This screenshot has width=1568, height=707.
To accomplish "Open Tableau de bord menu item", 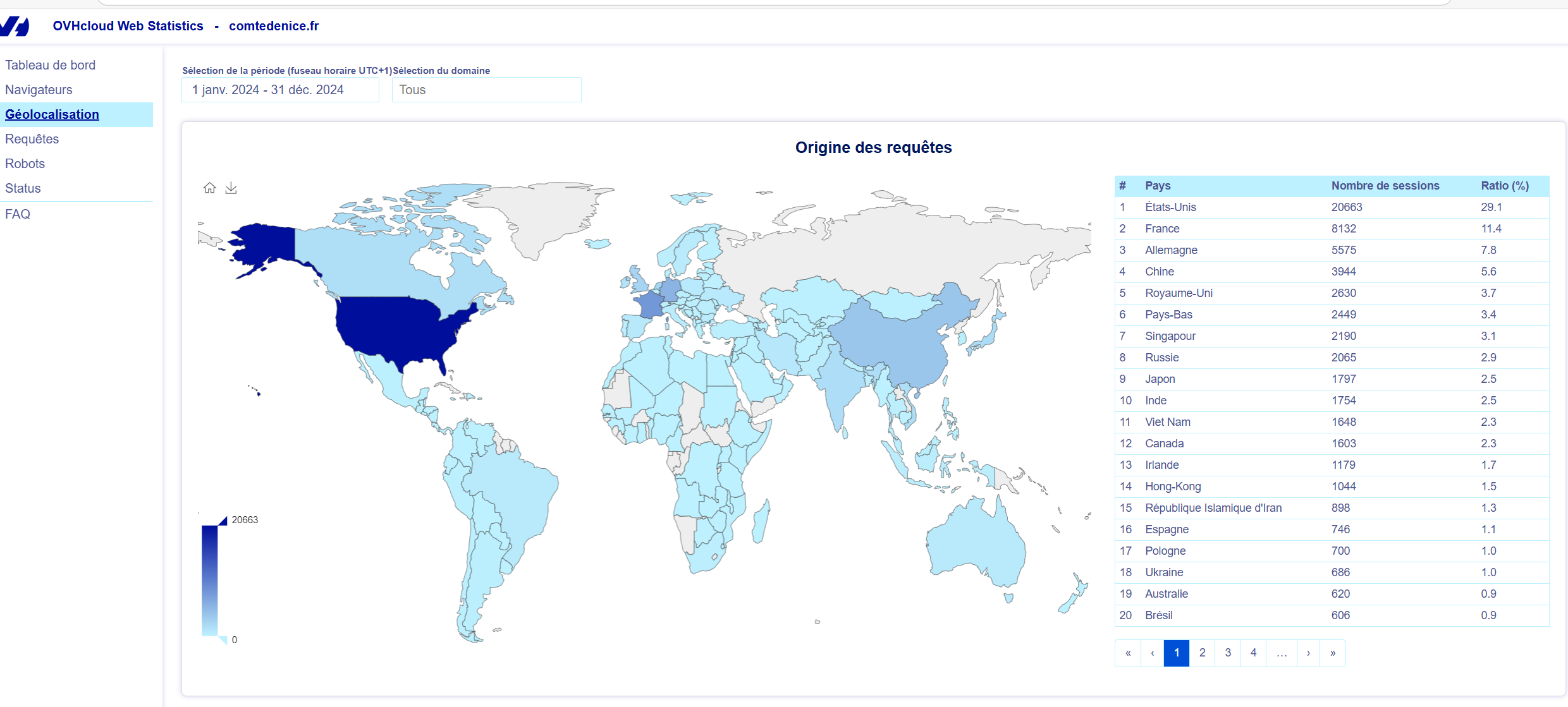I will click(x=50, y=65).
